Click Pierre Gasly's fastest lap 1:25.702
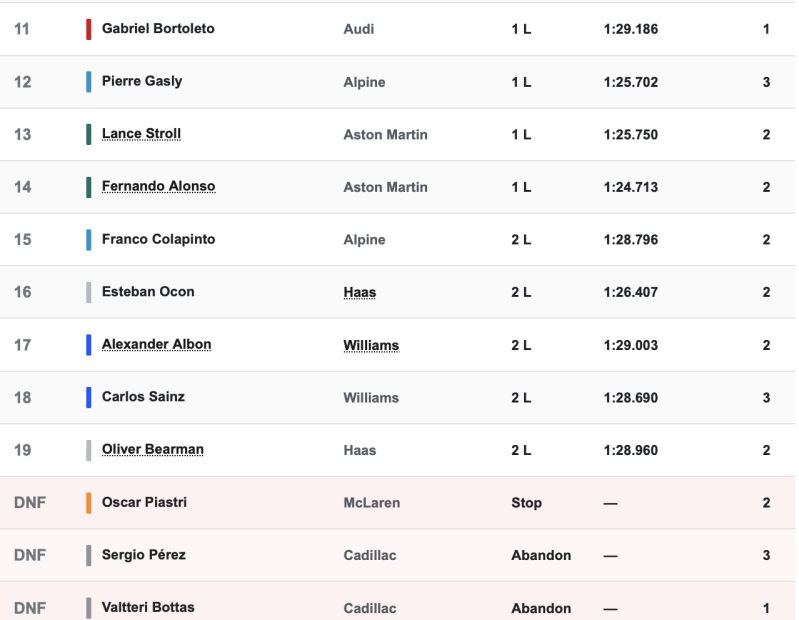Image resolution: width=799 pixels, height=620 pixels. point(631,82)
